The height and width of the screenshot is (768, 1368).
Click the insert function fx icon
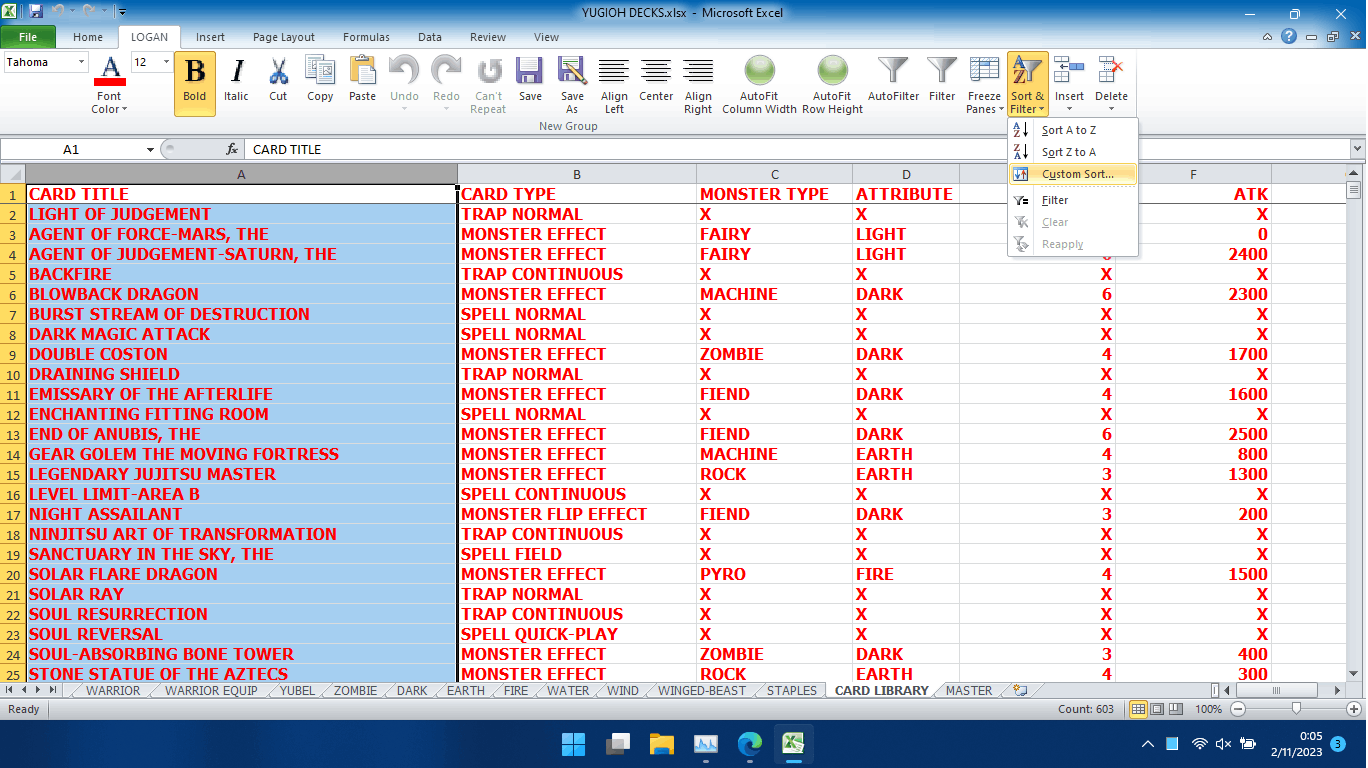click(x=232, y=149)
